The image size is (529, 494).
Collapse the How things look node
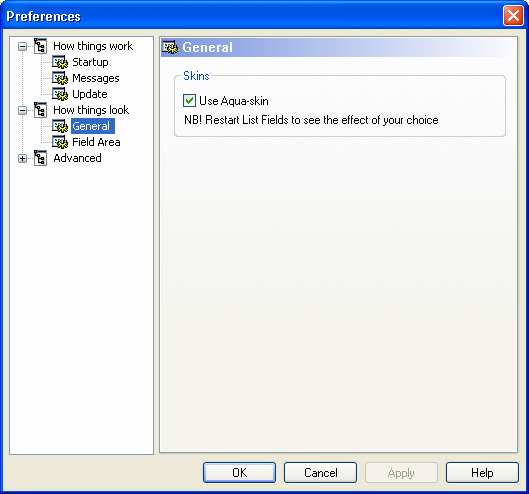coord(23,110)
